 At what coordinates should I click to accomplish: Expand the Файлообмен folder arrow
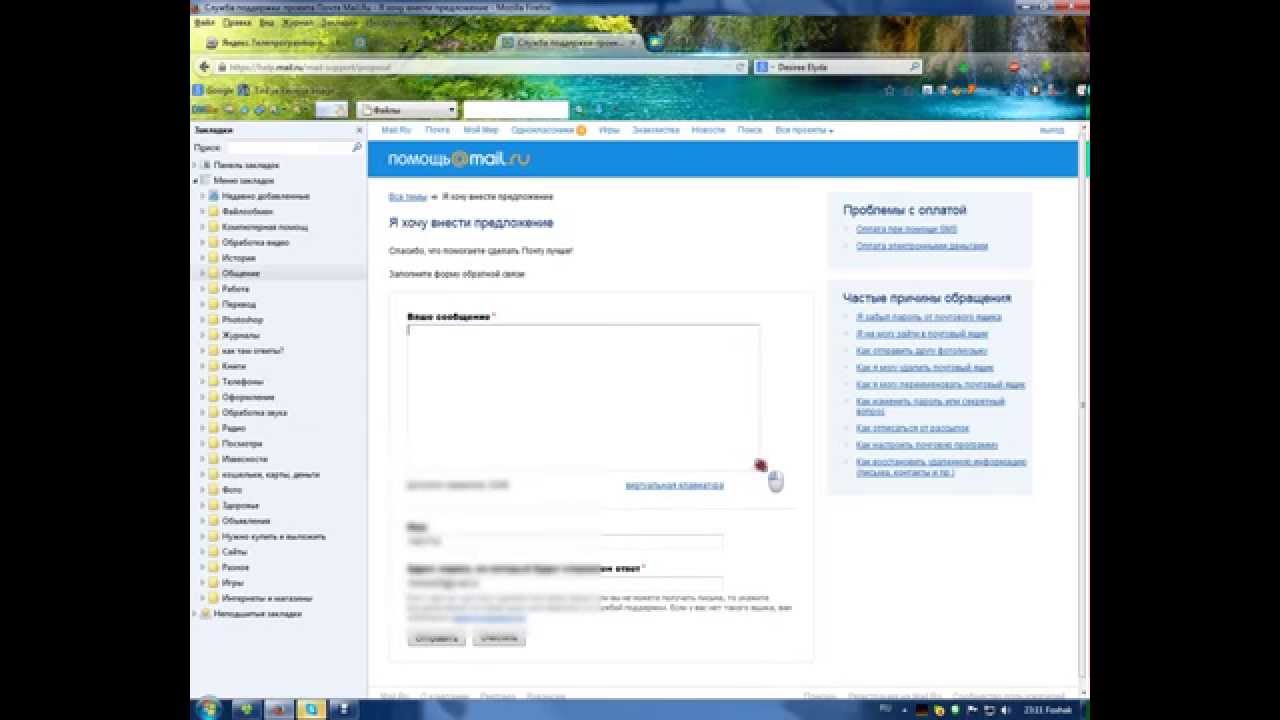[202, 212]
